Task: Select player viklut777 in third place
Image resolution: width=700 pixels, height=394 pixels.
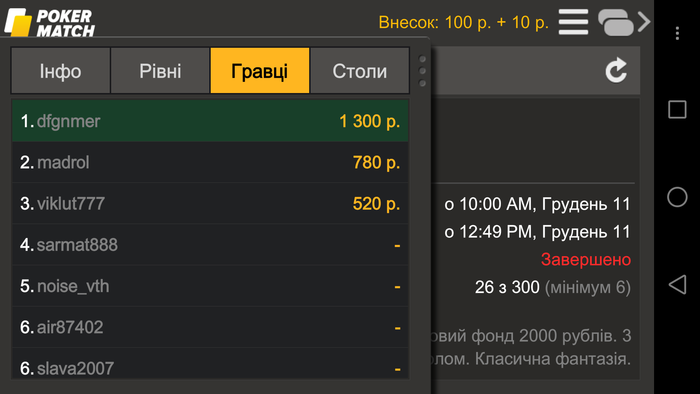Action: pyautogui.click(x=210, y=203)
